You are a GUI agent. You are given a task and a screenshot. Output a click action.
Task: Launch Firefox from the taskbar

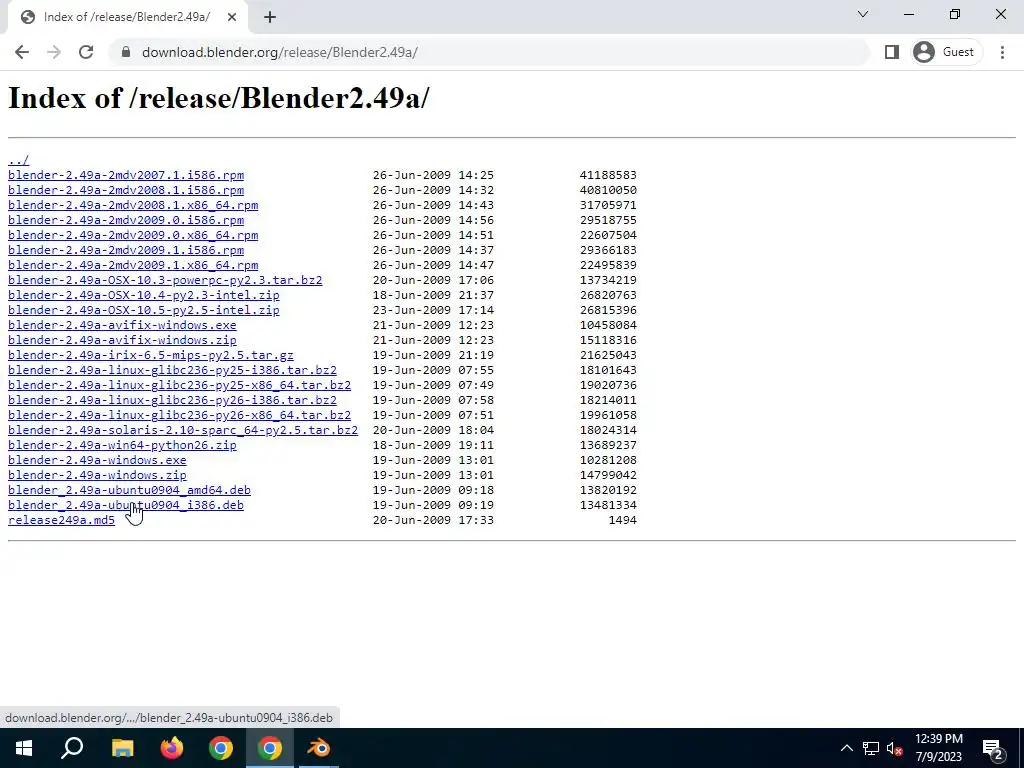point(172,748)
